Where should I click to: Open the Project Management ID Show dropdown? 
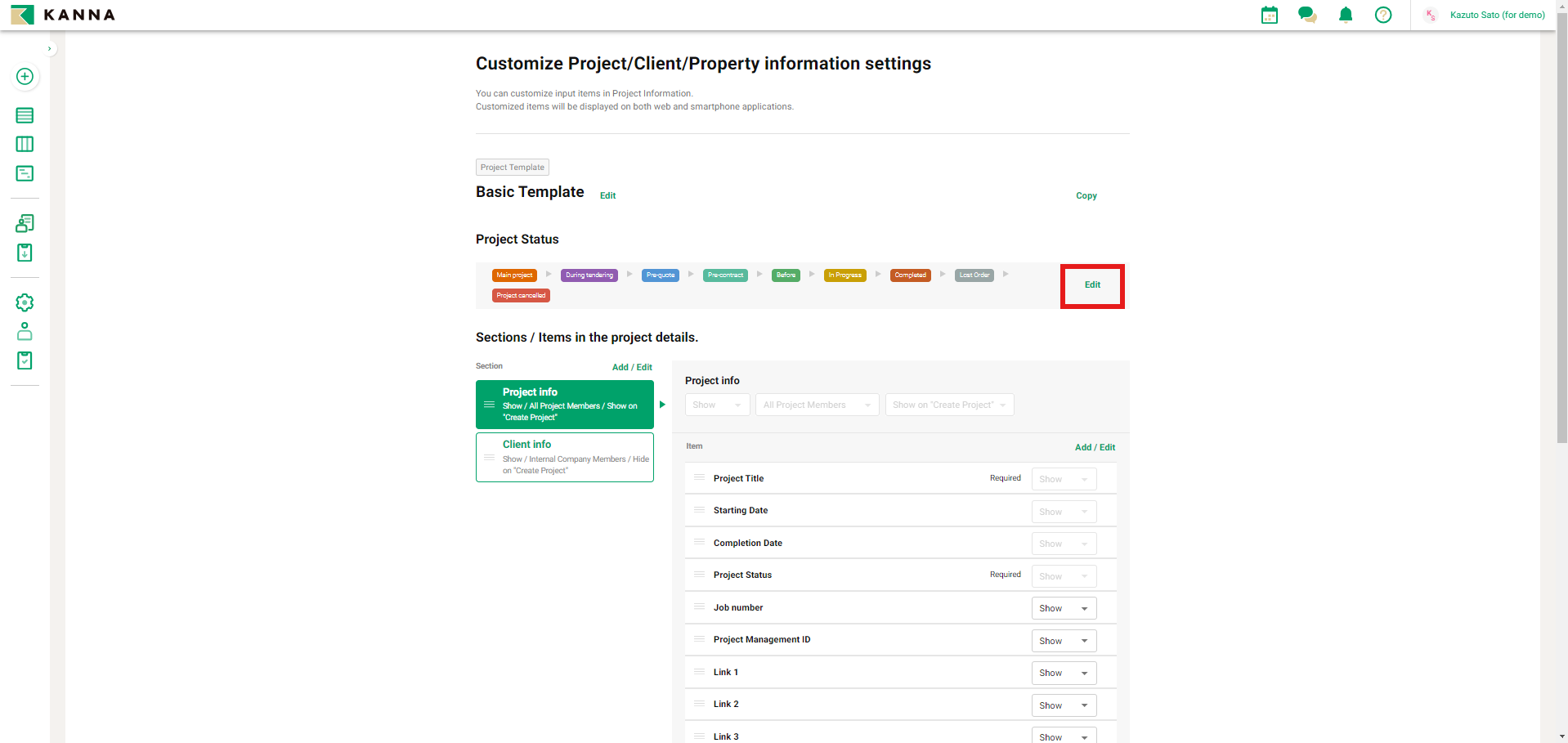(1063, 641)
